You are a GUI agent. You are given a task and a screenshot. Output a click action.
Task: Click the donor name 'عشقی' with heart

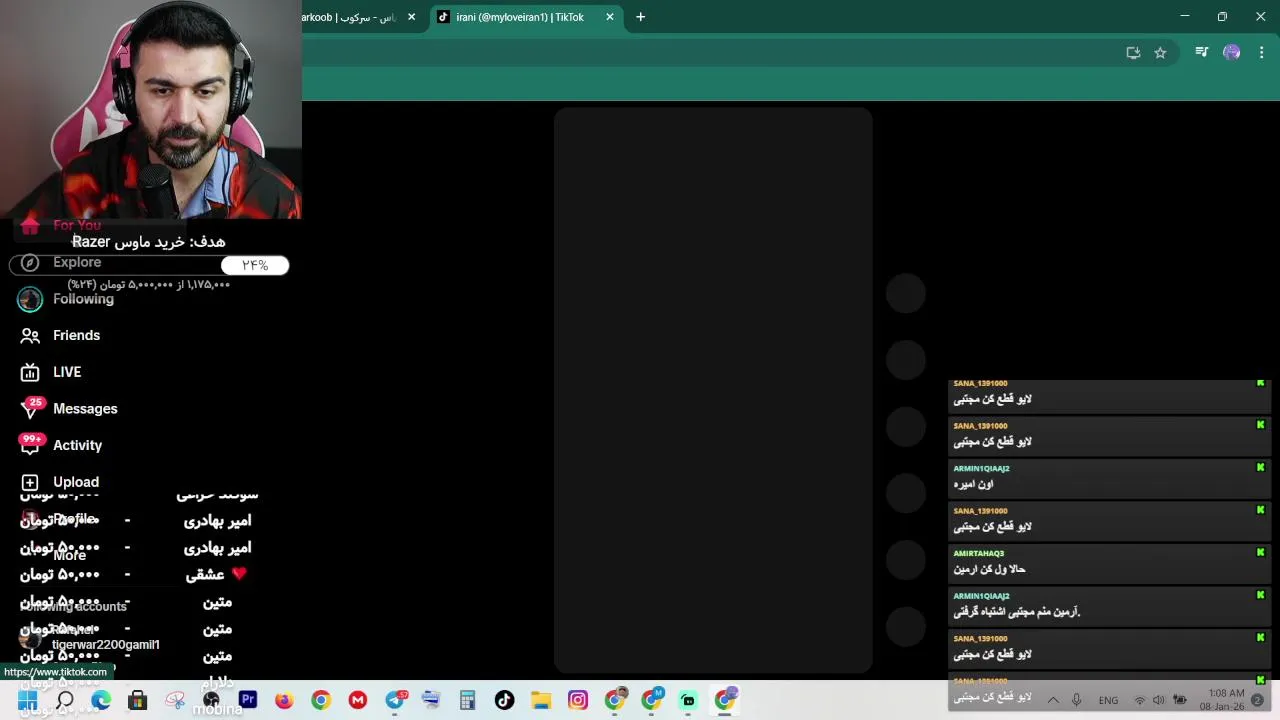[215, 575]
